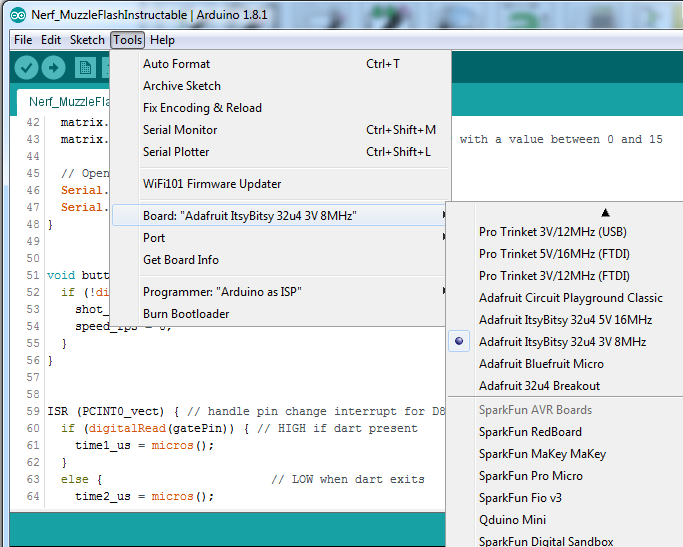Viewport: 683px width, 547px height.
Task: Open the Help menu
Action: click(x=162, y=40)
